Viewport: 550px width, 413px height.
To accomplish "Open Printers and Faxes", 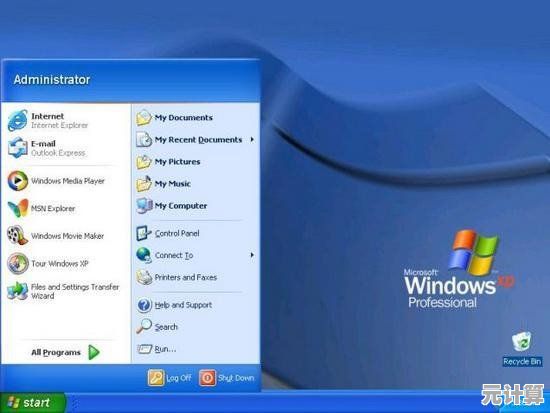I will coord(195,277).
